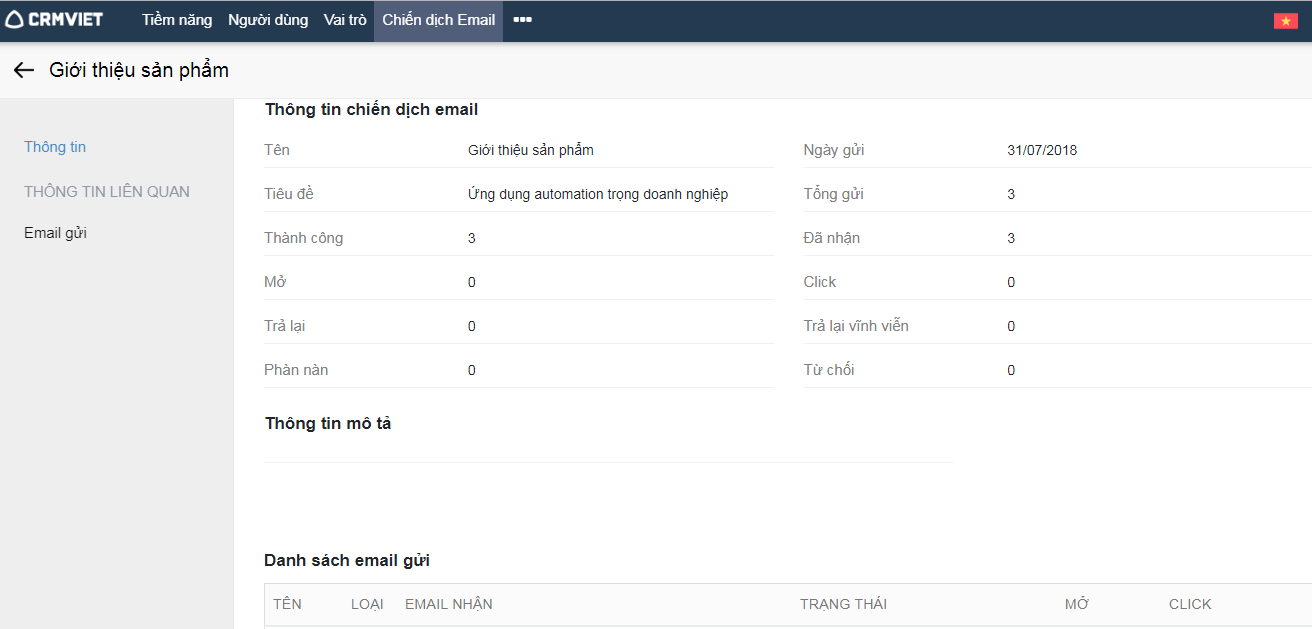Screen dimensions: 1312x629
Task: Click the back arrow icon
Action: pos(24,70)
